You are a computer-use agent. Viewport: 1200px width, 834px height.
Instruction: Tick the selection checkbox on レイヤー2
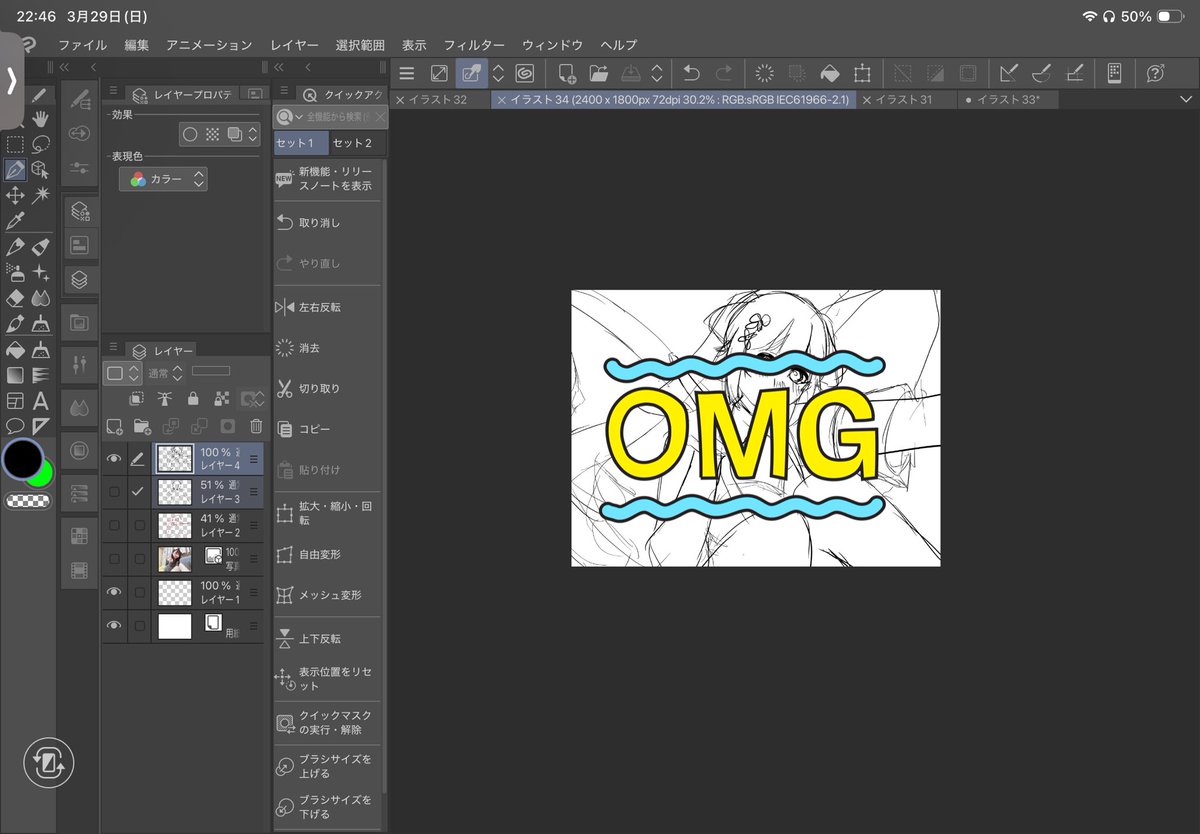point(139,525)
